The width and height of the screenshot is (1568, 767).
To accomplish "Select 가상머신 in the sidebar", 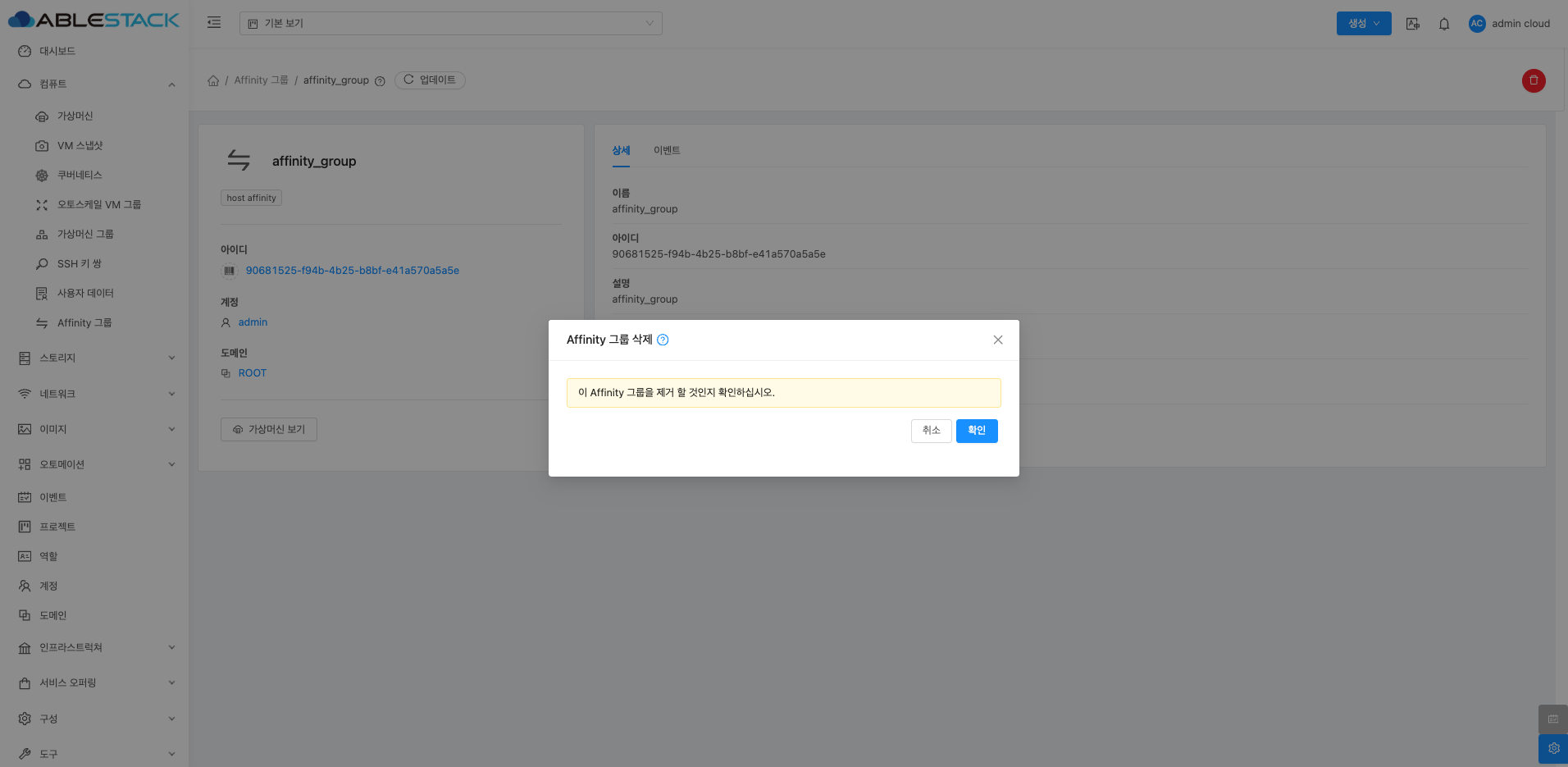I will point(75,116).
